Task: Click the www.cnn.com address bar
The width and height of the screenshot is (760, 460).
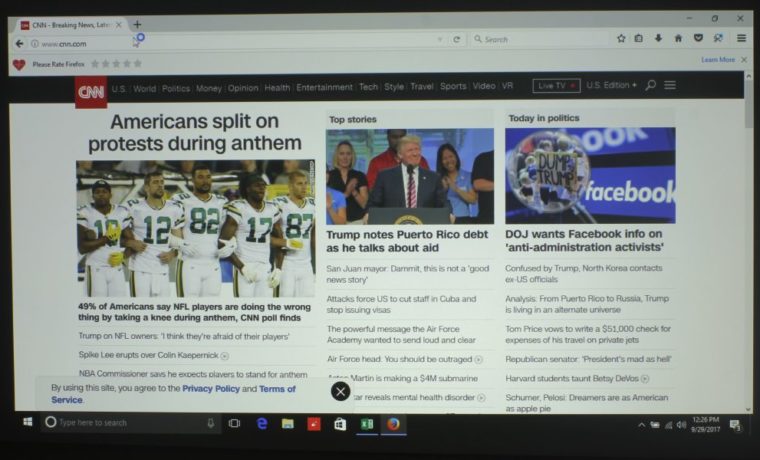Action: [233, 44]
